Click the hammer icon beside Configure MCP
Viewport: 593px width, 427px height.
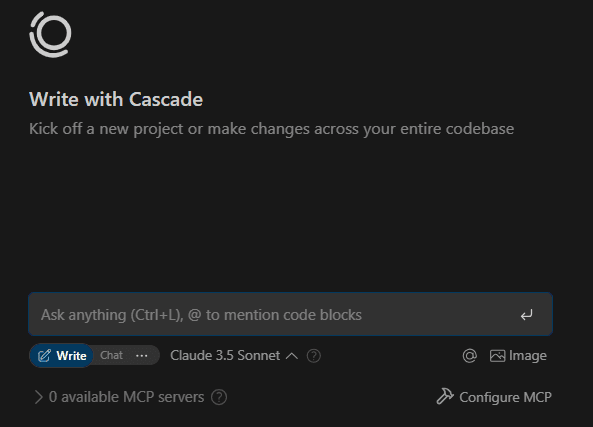point(445,396)
